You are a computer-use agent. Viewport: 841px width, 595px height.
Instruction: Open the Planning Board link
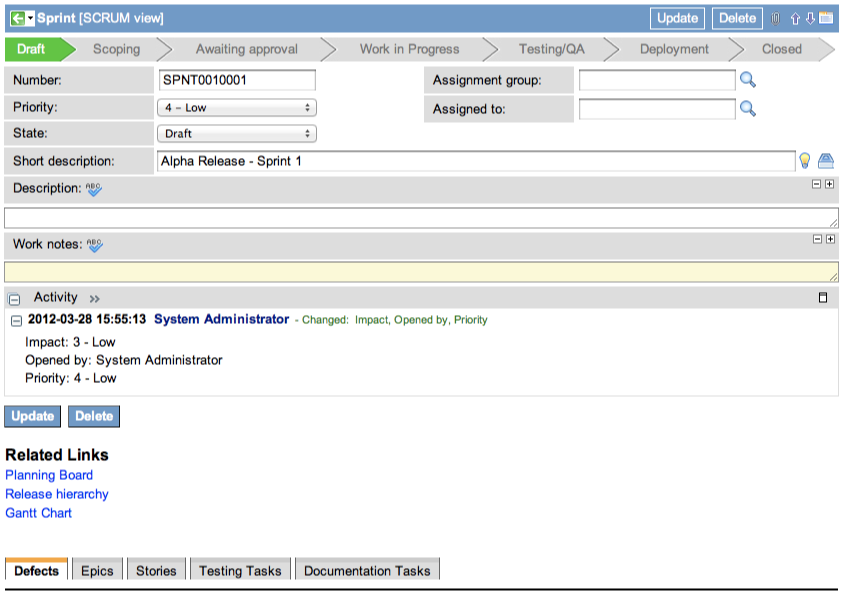coord(49,475)
